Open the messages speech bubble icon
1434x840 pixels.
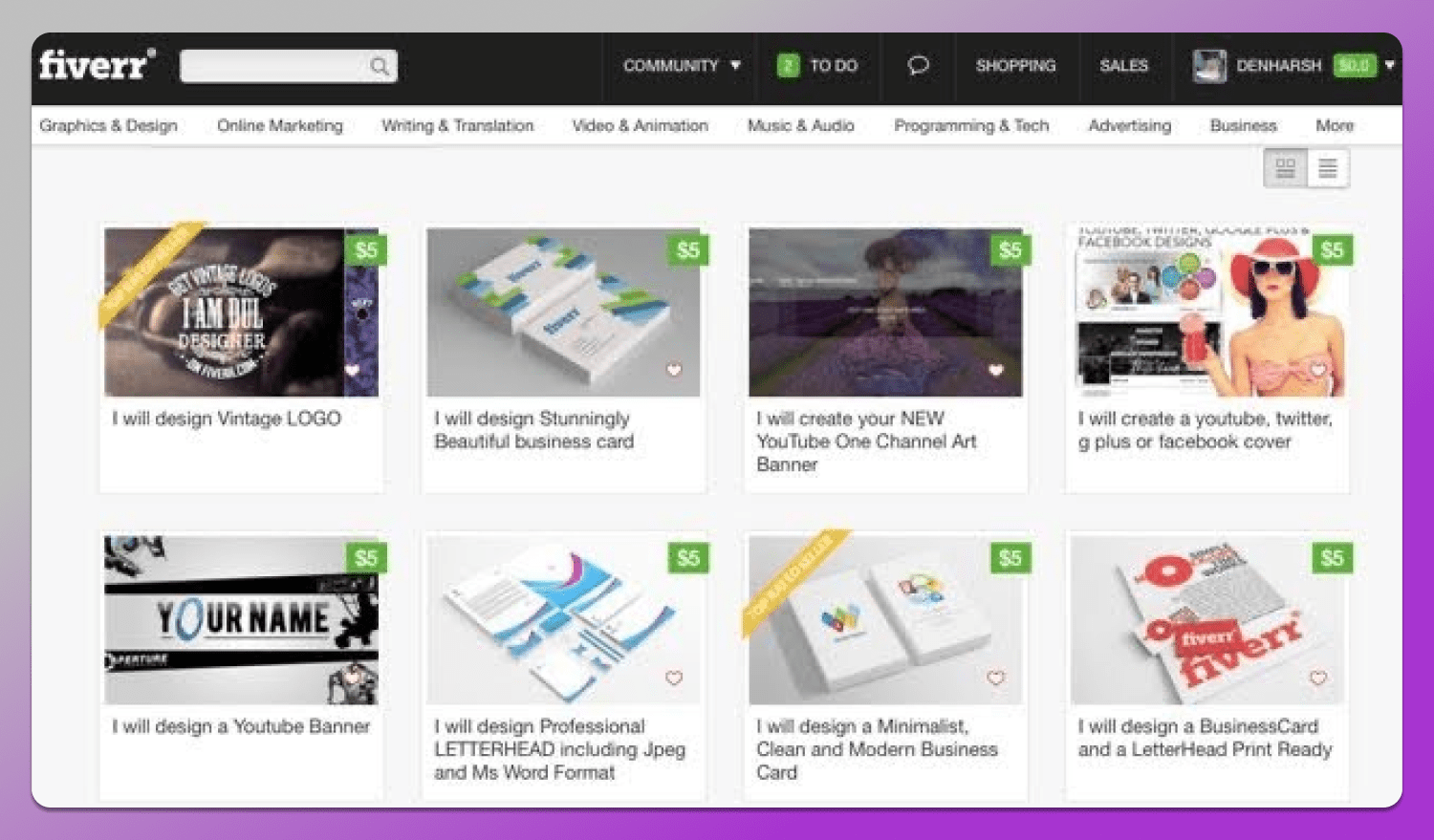(918, 65)
